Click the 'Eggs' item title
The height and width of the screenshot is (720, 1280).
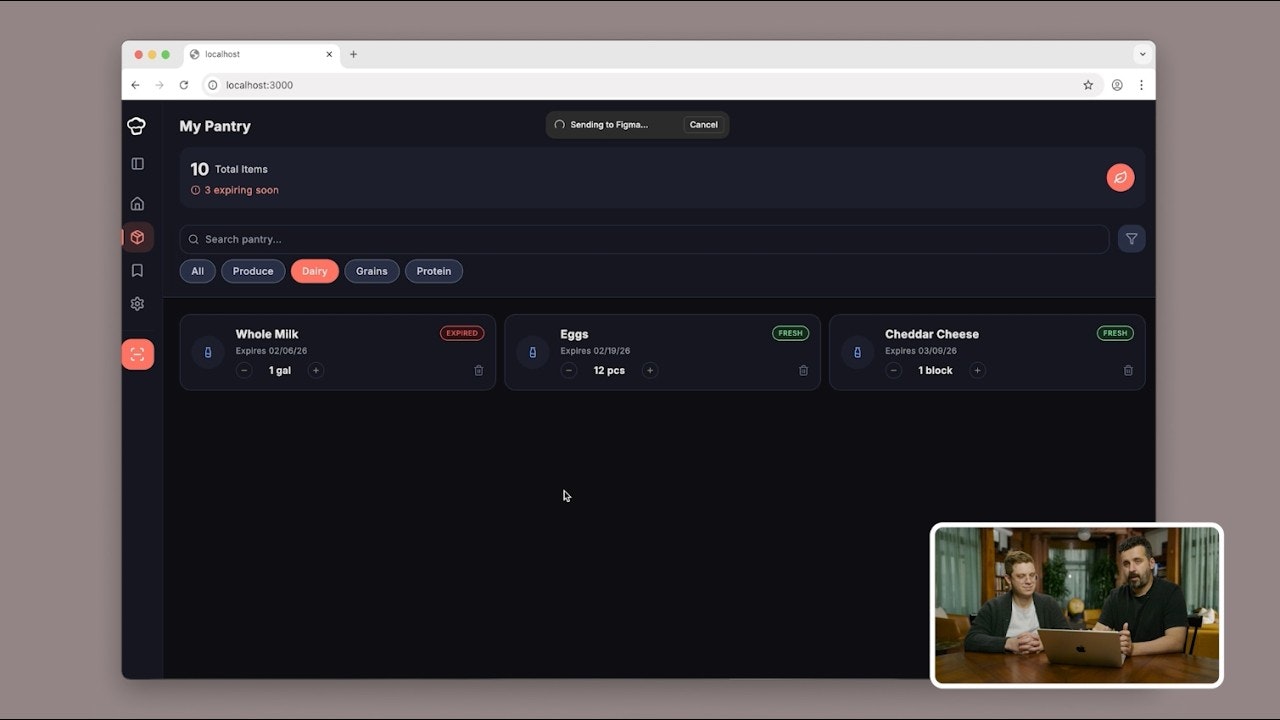[x=574, y=334]
